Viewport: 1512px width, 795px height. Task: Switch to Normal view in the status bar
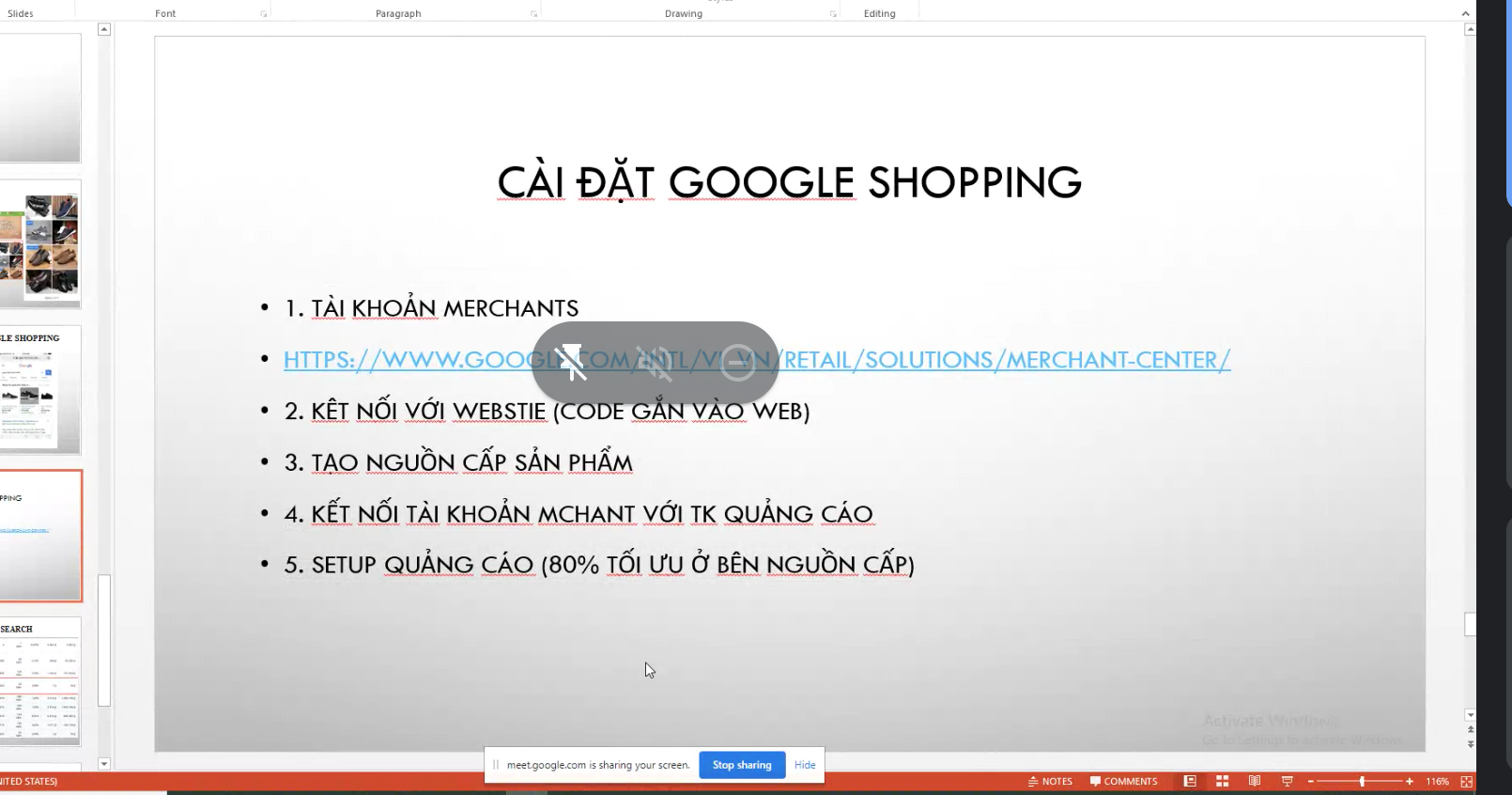(1190, 781)
